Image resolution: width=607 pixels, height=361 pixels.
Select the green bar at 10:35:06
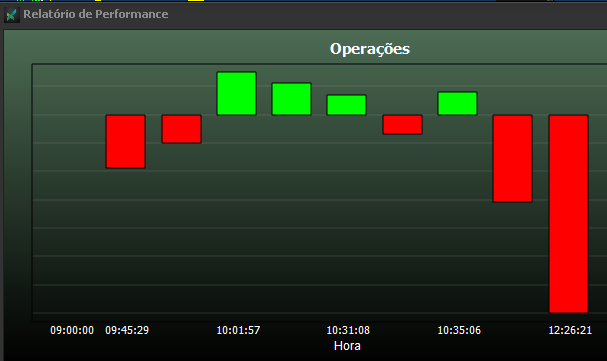tap(458, 103)
